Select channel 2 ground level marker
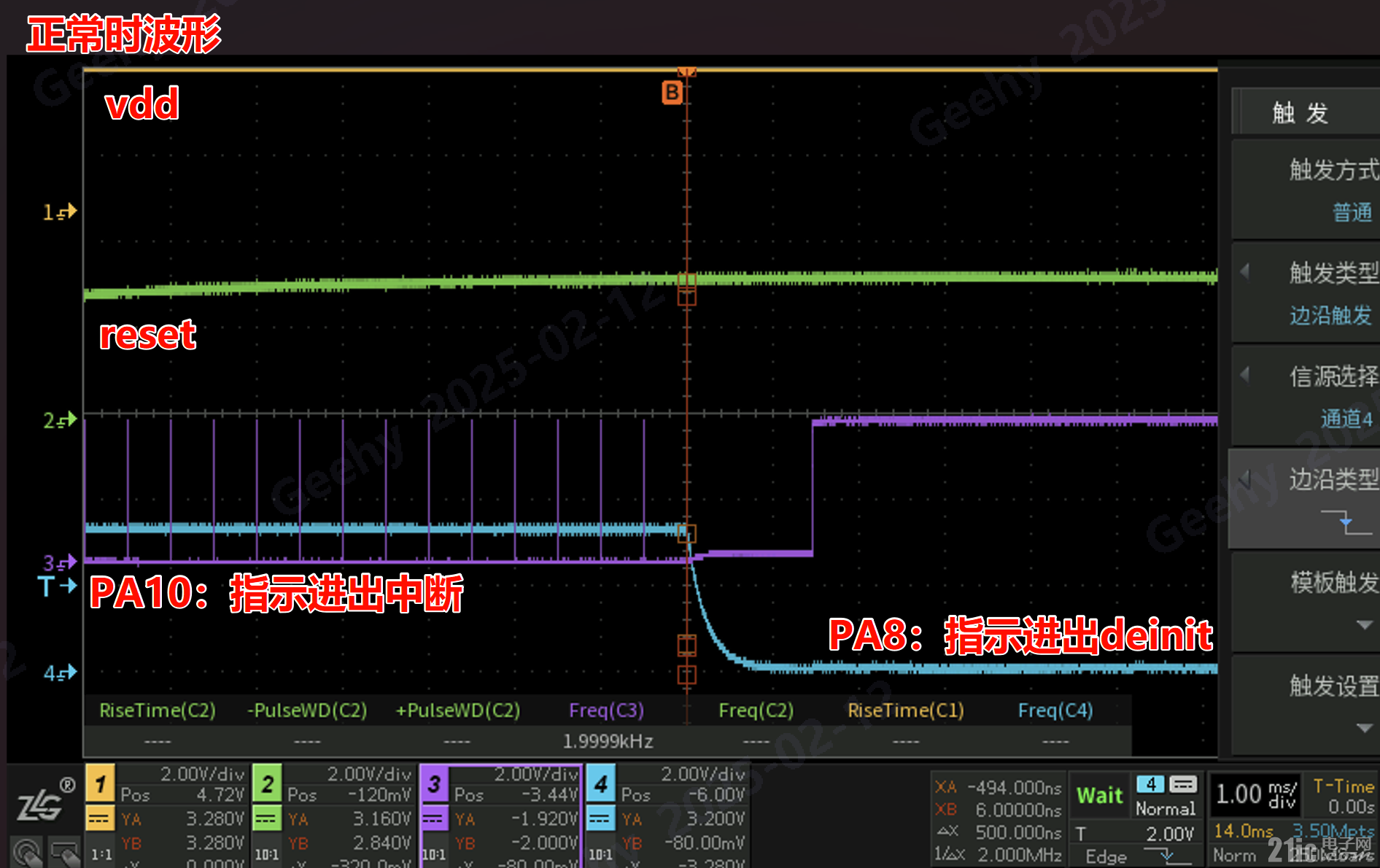1380x868 pixels. [x=60, y=421]
